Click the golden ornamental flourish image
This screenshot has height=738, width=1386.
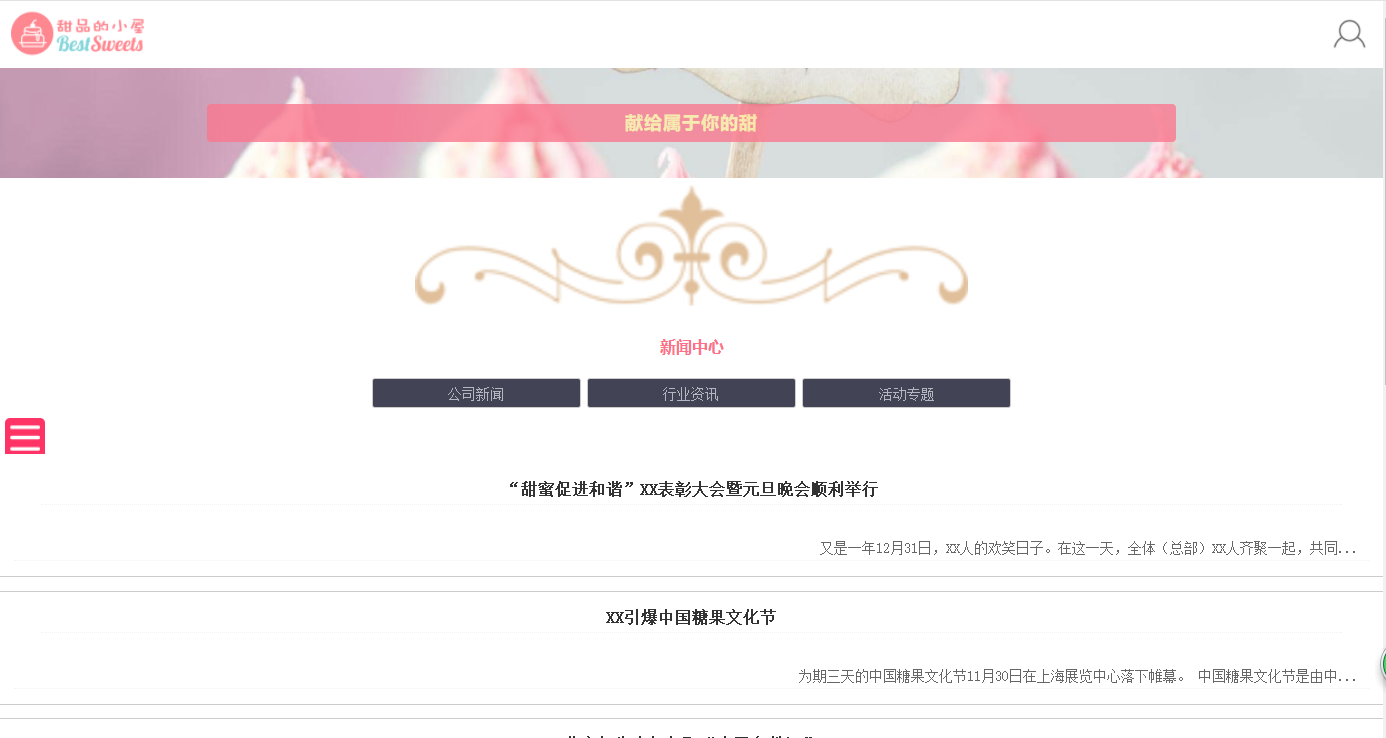click(x=691, y=246)
